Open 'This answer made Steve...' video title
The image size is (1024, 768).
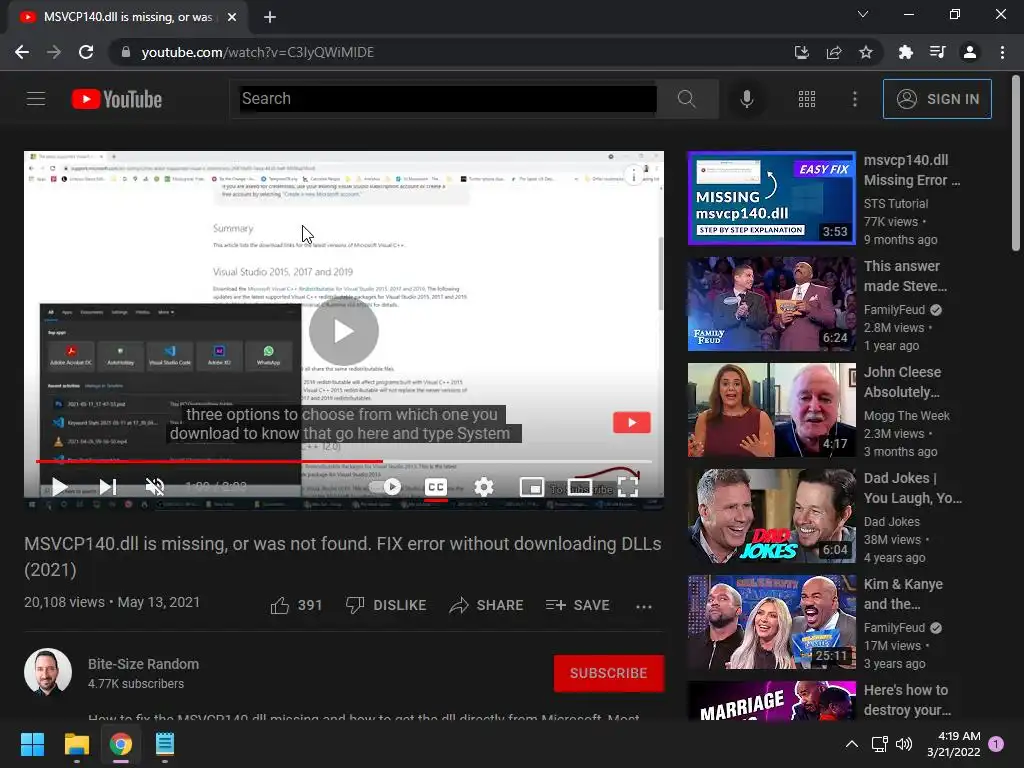point(905,276)
